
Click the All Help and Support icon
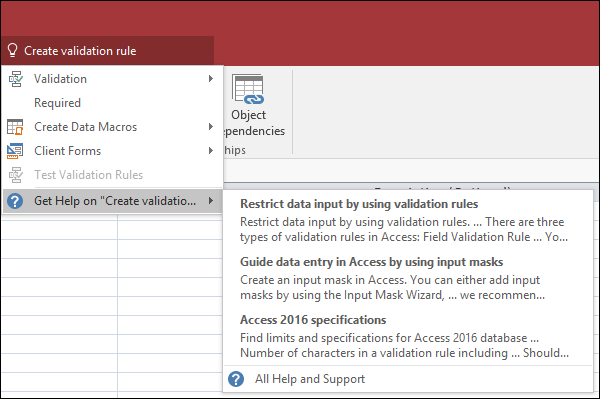(236, 379)
